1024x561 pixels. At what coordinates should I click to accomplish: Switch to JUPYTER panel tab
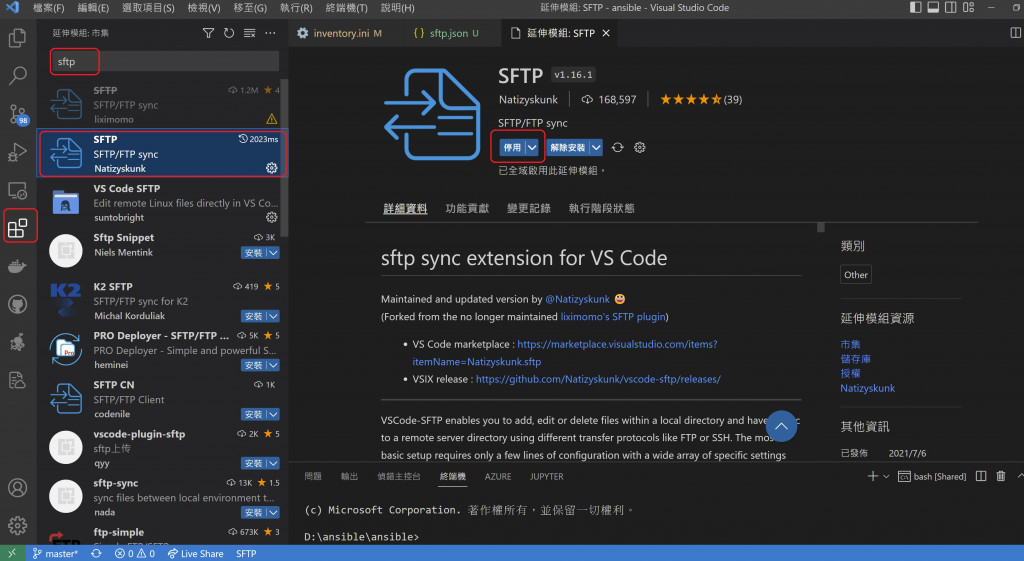[547, 476]
